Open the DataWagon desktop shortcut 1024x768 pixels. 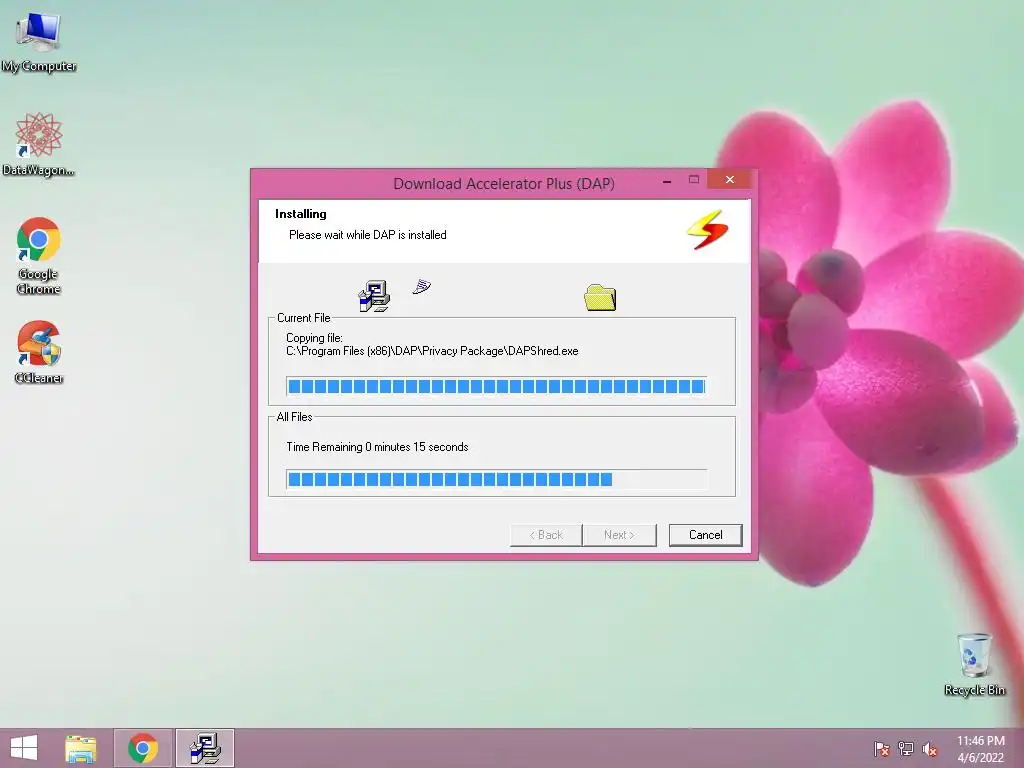[39, 145]
